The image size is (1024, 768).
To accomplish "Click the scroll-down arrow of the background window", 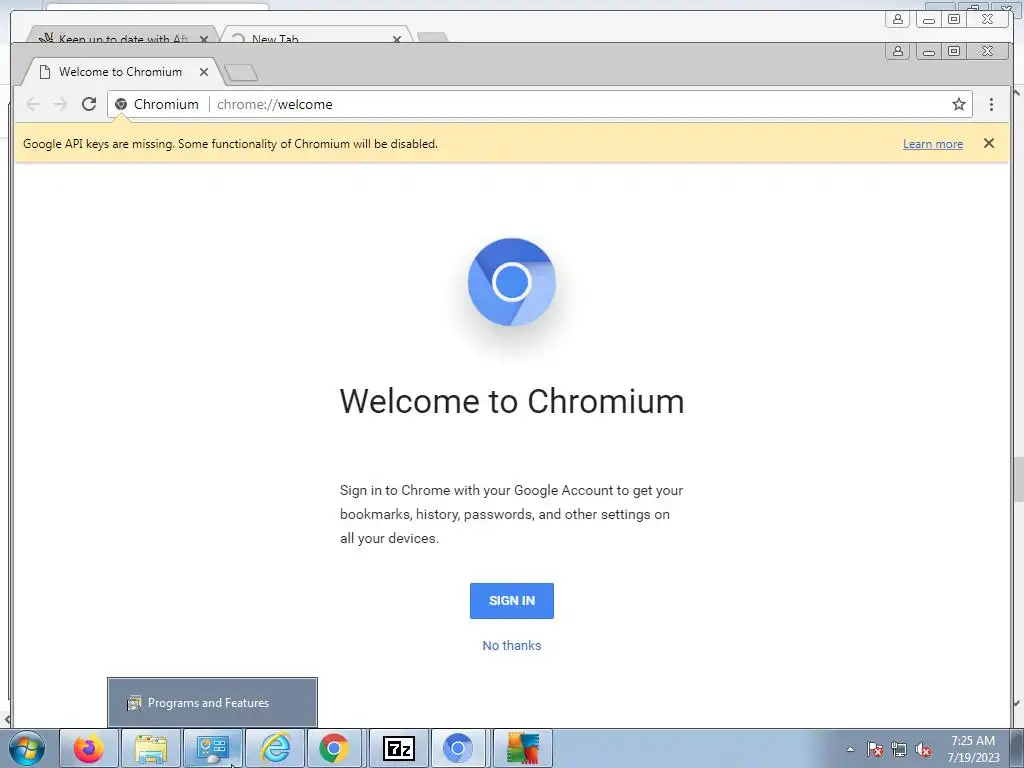I will pos(1017,703).
